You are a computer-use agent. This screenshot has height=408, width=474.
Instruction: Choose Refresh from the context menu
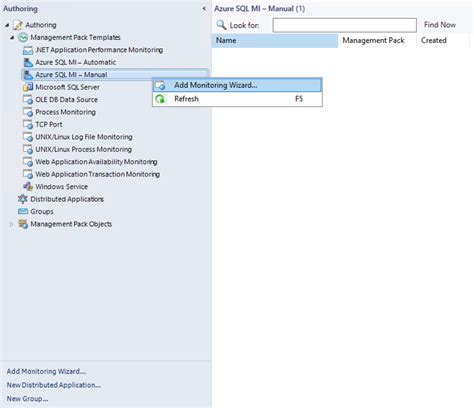(x=237, y=99)
